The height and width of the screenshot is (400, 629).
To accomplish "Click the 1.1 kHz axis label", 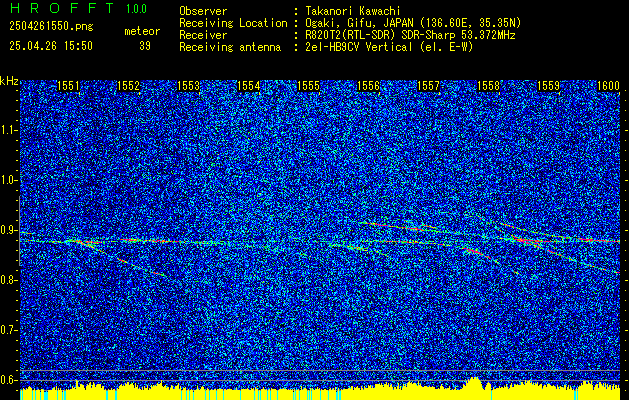I will click(8, 130).
